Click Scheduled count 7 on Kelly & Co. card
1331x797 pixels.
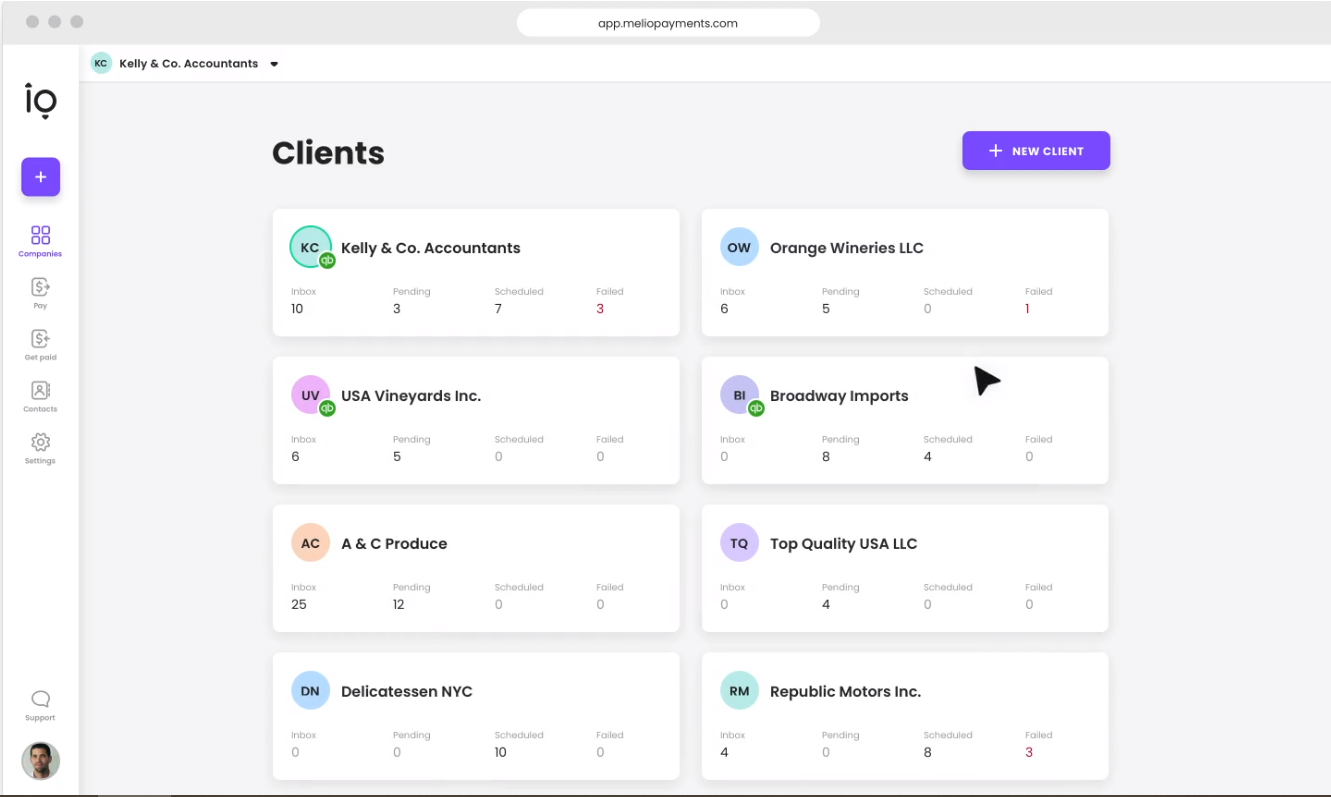coord(498,309)
